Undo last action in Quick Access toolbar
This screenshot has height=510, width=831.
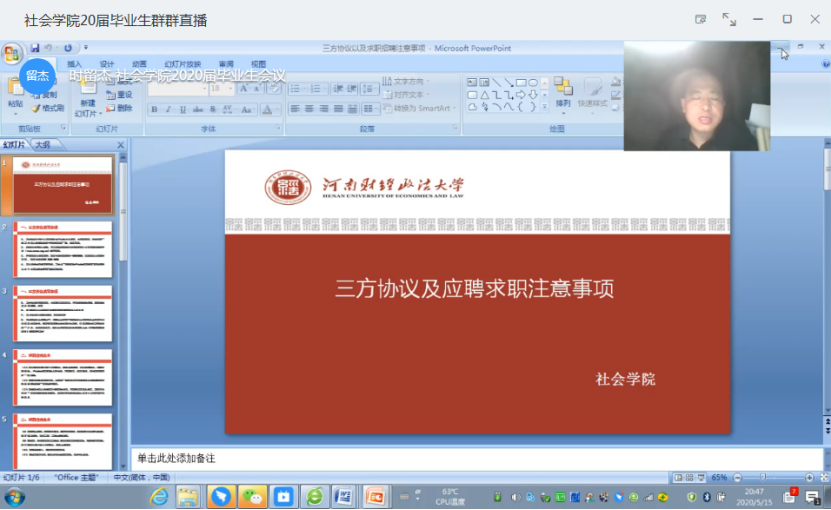point(48,48)
